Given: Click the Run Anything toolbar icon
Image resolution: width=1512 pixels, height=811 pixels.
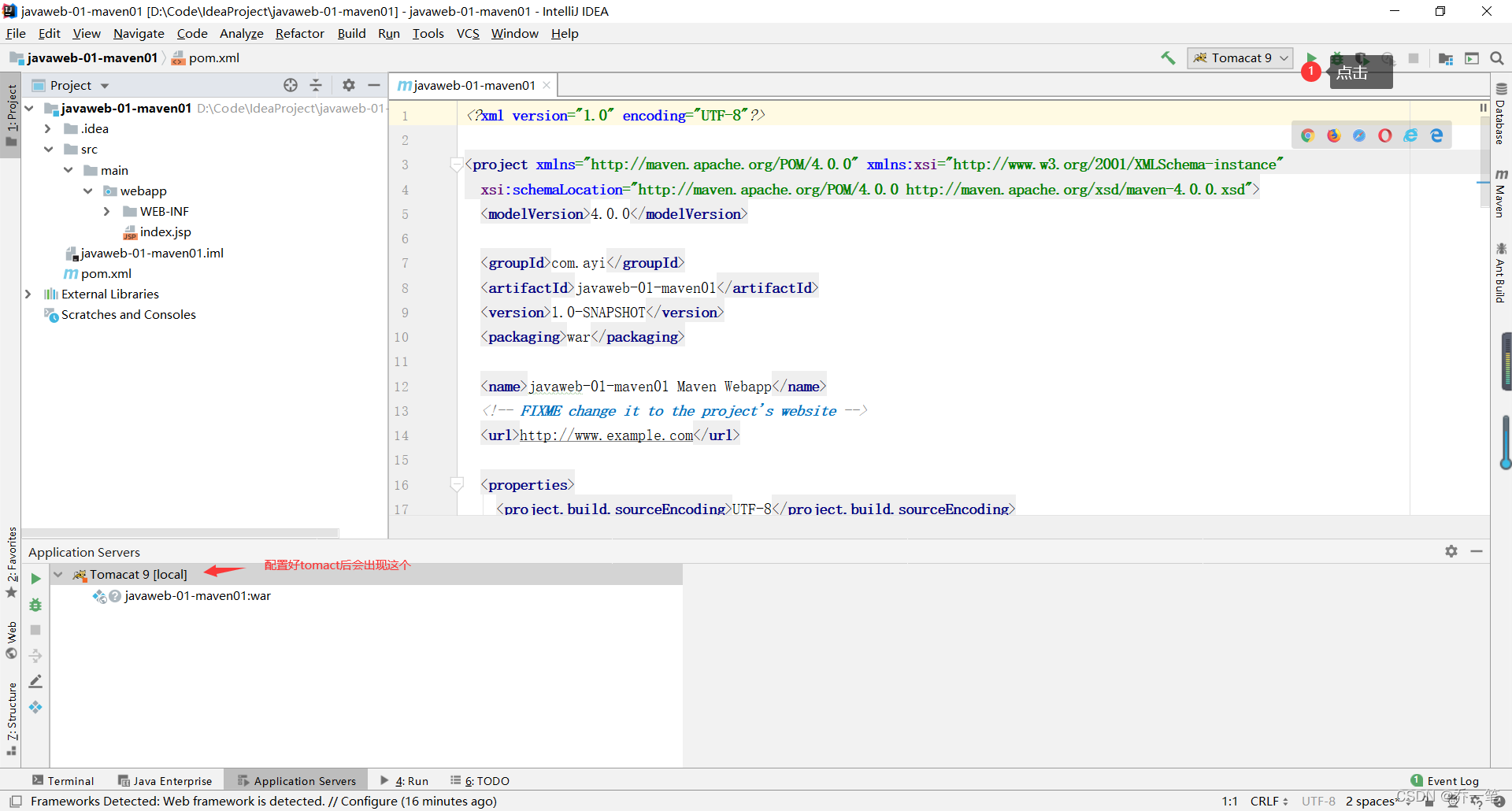Looking at the screenshot, I should coord(1472,58).
